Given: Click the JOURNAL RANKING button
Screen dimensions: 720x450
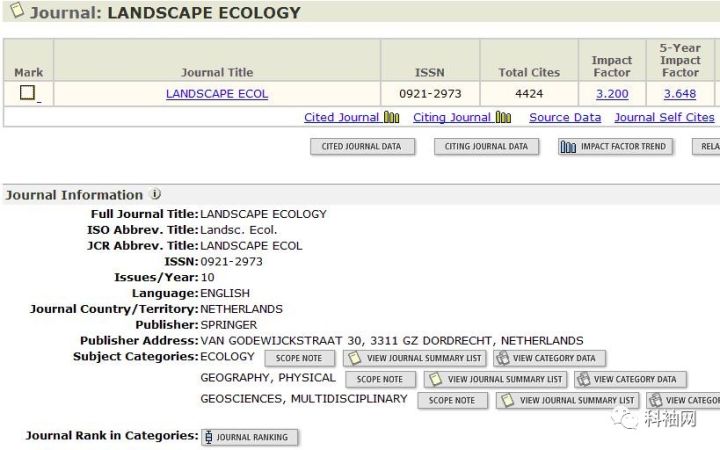Looking at the screenshot, I should tap(250, 437).
